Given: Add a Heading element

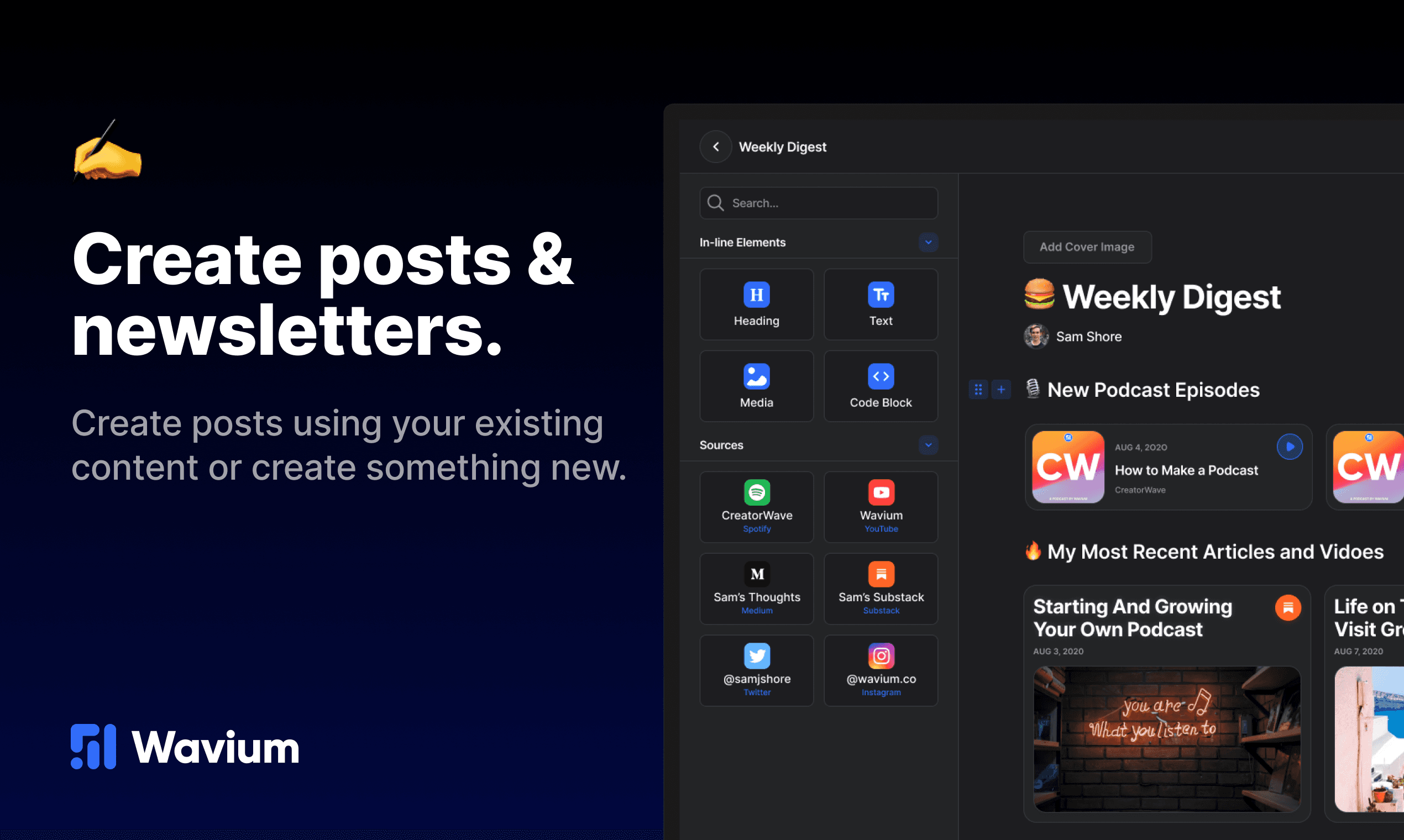Looking at the screenshot, I should pos(756,305).
